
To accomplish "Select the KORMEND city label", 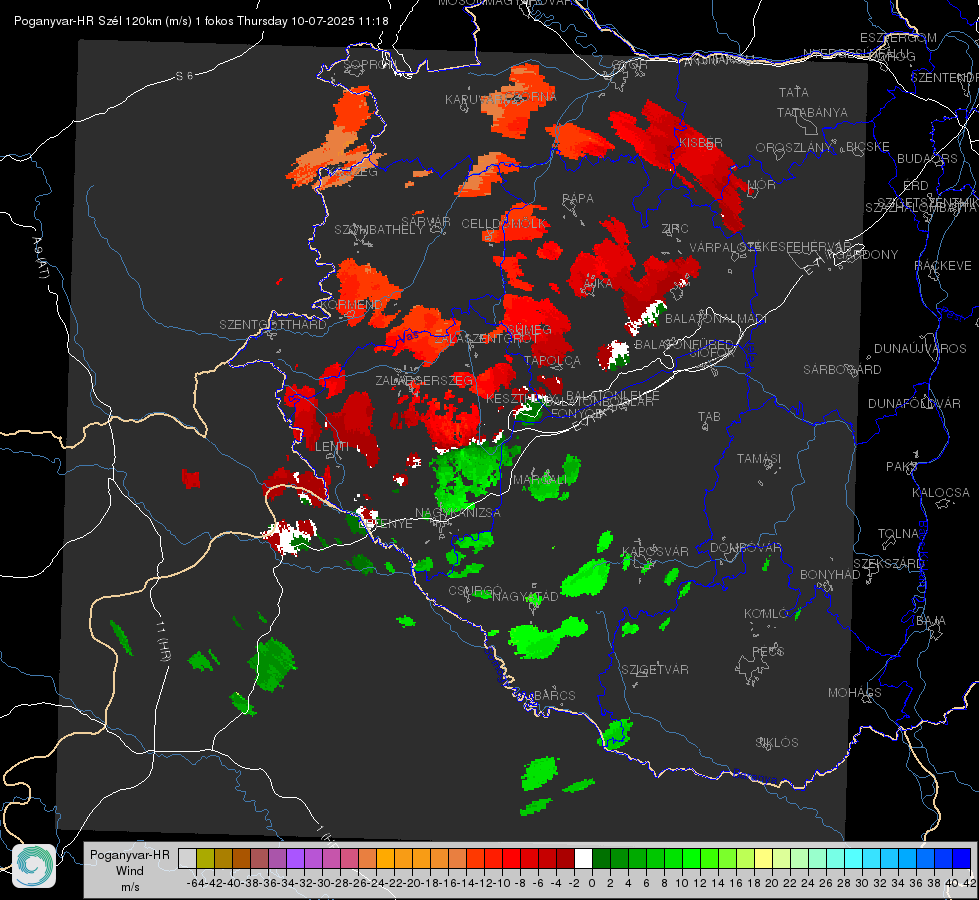I will point(351,305).
